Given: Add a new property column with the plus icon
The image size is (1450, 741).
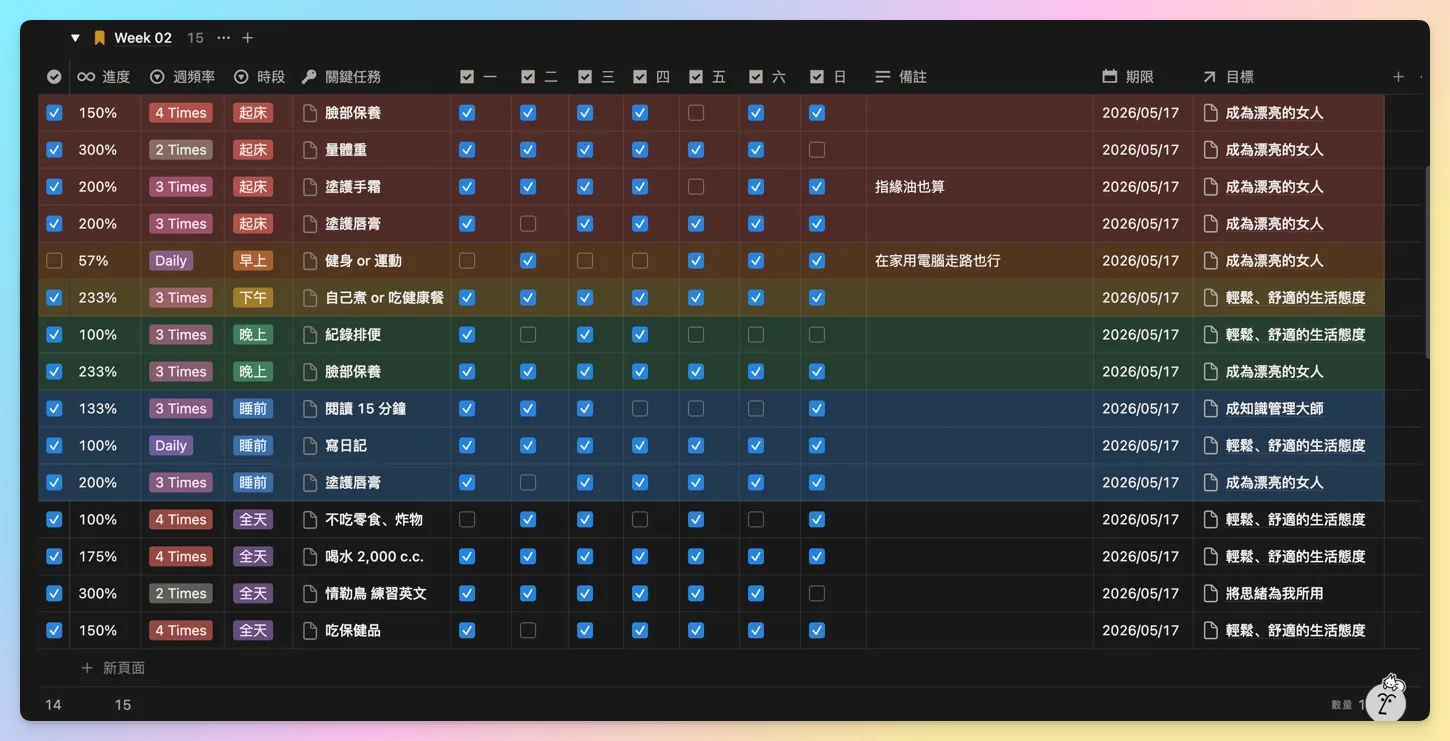Looking at the screenshot, I should point(1398,77).
